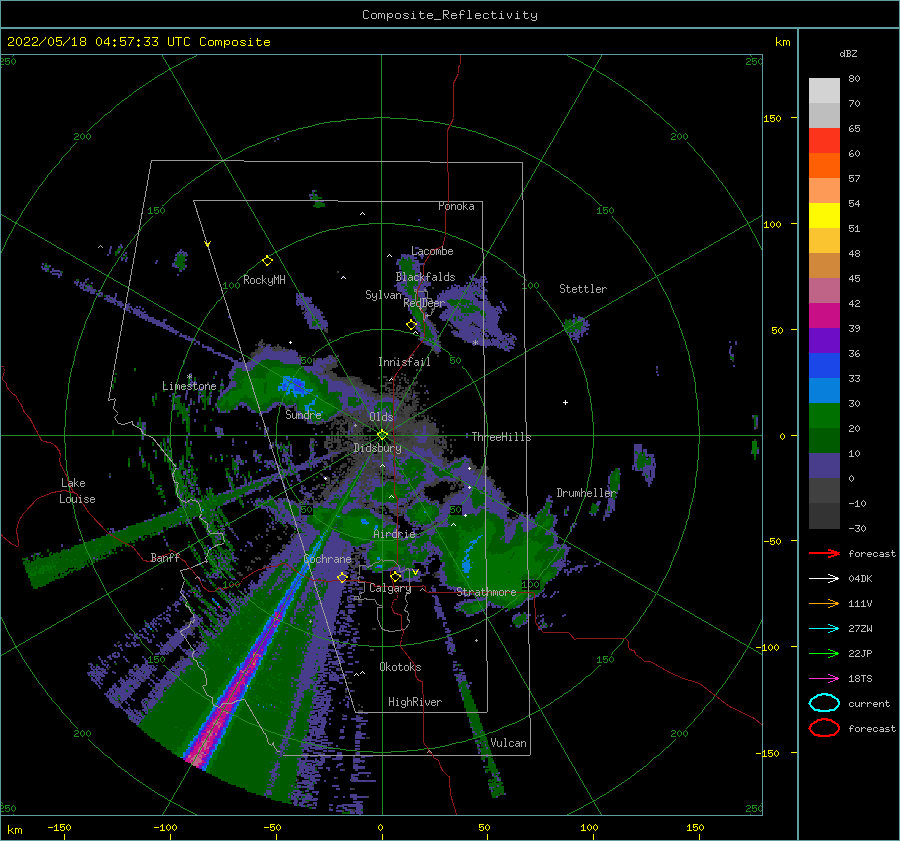
Task: Click the yellow diamond marker above RockyMH
Action: click(x=267, y=261)
